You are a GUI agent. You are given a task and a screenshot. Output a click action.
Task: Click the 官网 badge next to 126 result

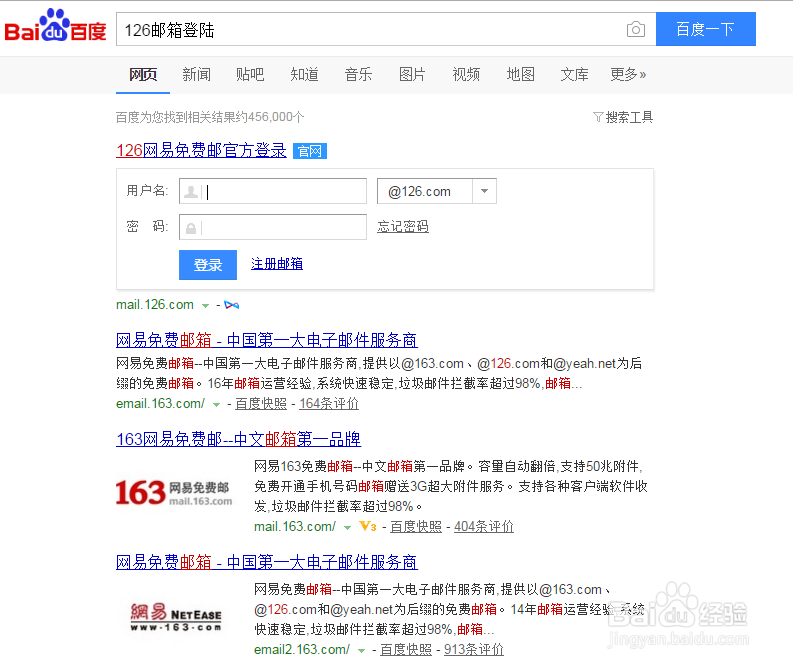pyautogui.click(x=310, y=151)
